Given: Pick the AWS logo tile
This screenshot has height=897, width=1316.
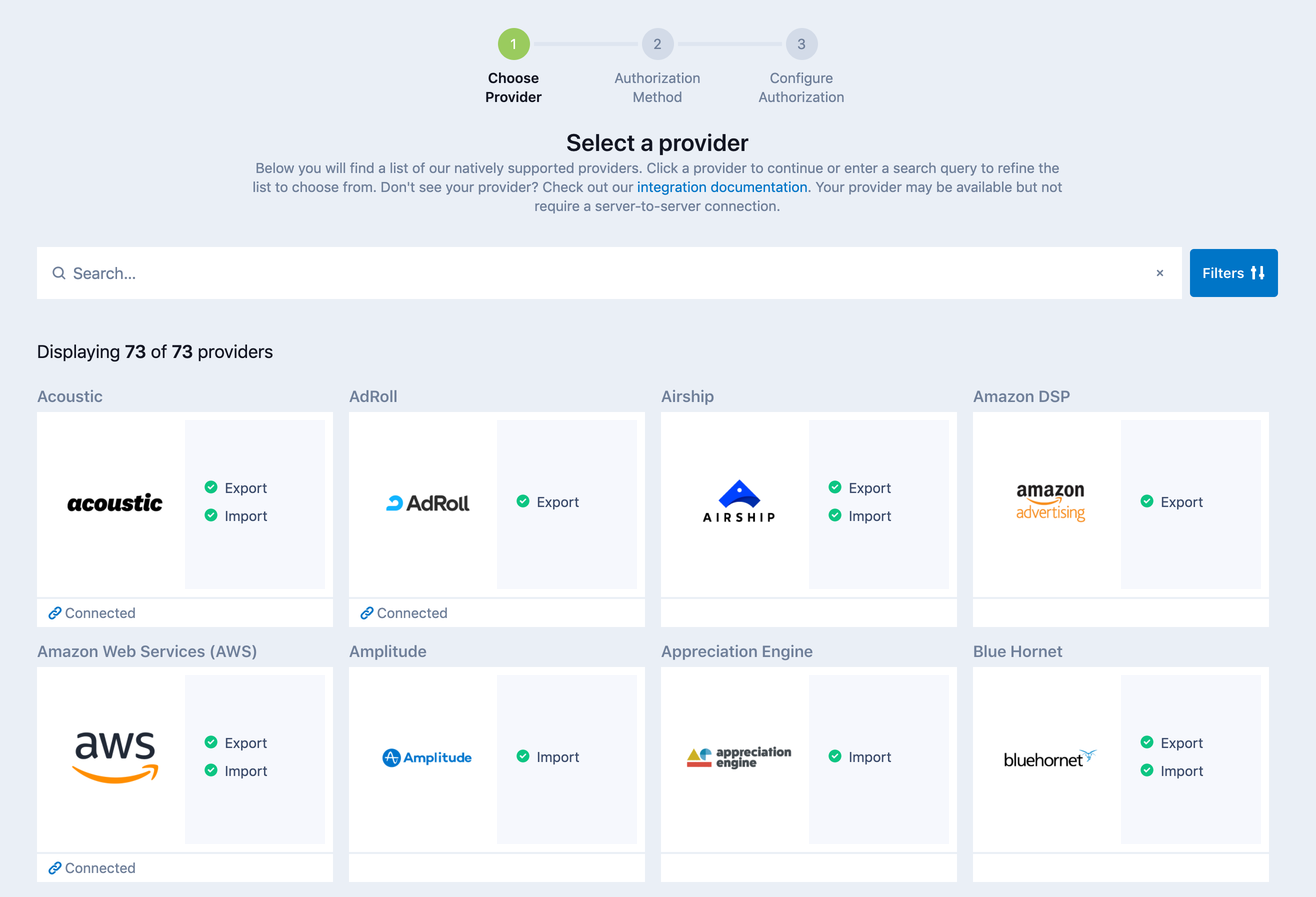Looking at the screenshot, I should click(x=115, y=757).
